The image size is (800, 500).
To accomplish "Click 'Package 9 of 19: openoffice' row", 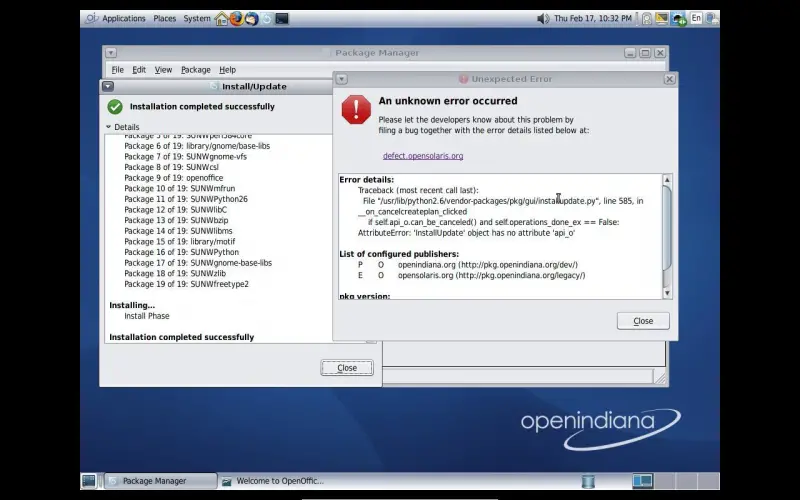I will pyautogui.click(x=173, y=178).
